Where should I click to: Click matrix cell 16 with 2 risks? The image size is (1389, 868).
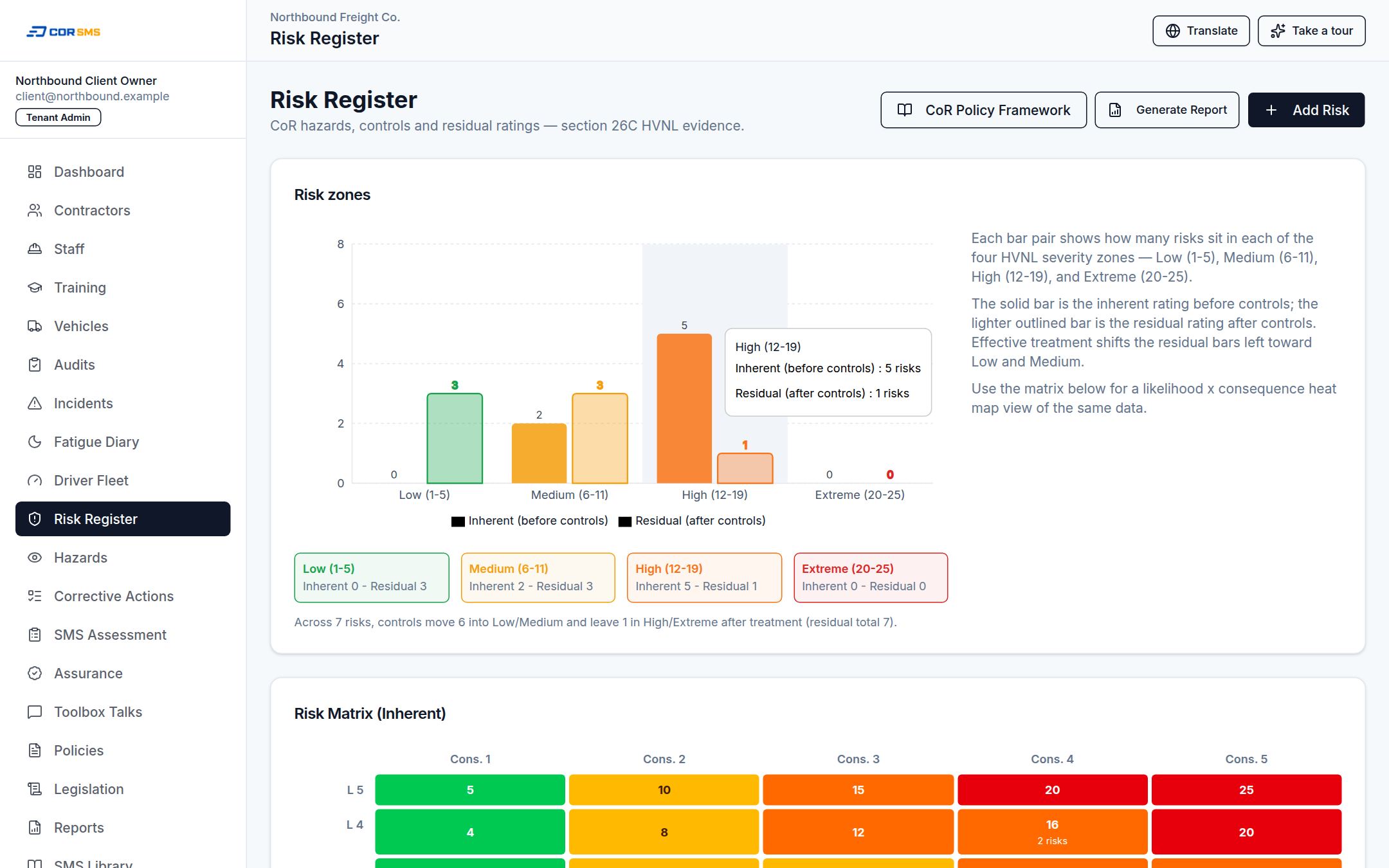click(1052, 832)
